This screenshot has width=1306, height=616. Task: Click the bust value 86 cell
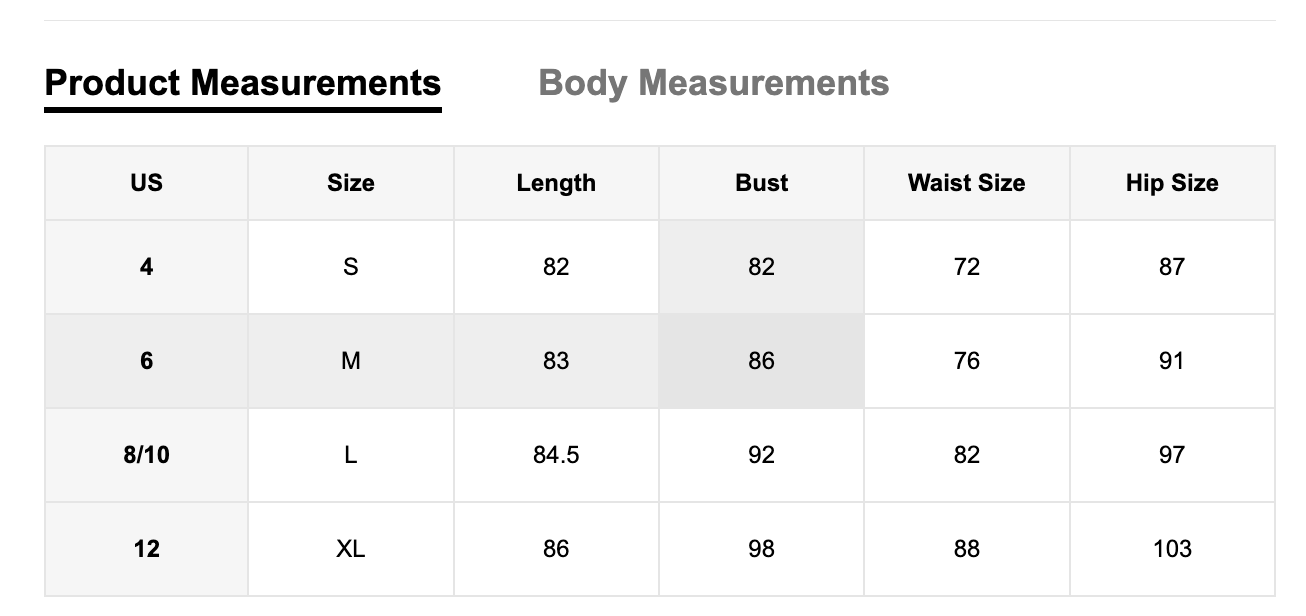(761, 361)
